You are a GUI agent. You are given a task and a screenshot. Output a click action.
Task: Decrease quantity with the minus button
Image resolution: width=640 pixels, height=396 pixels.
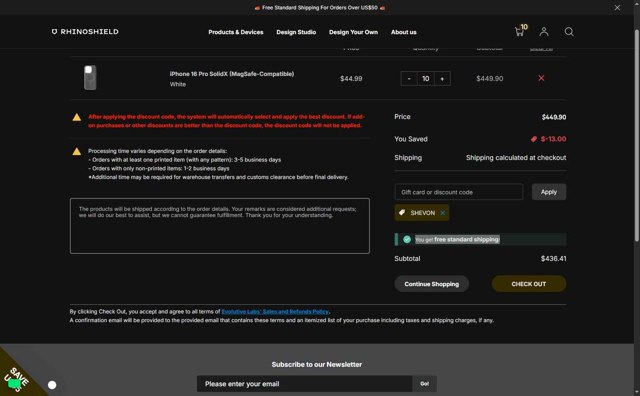409,78
